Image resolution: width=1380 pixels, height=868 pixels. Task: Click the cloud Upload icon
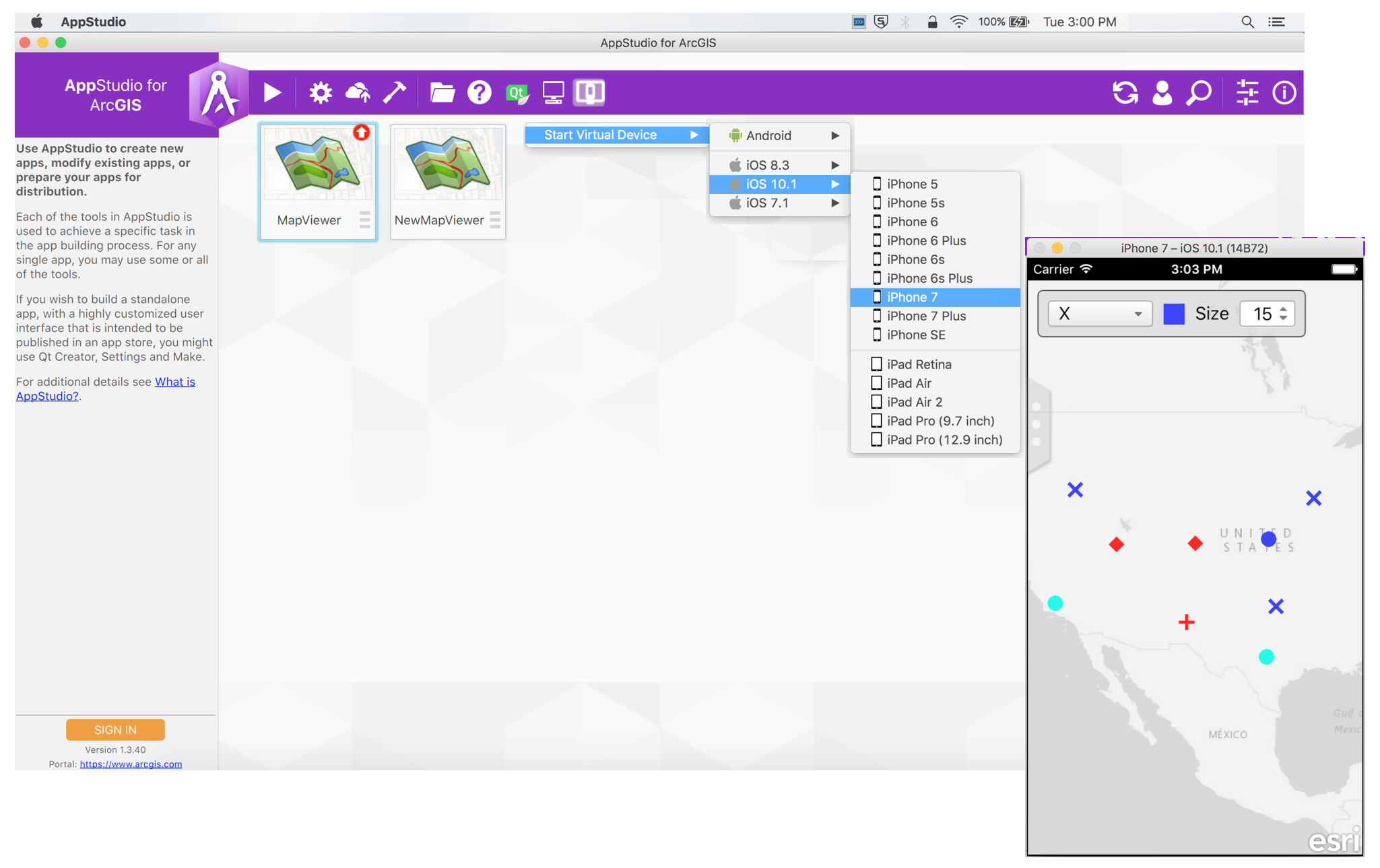point(358,92)
